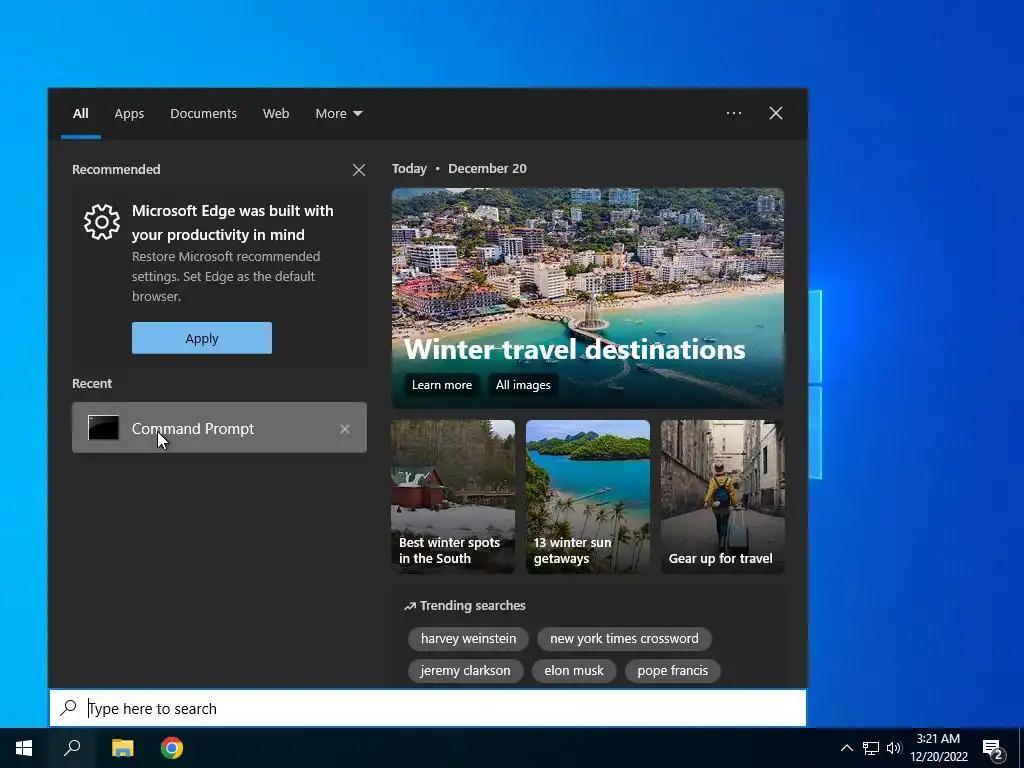This screenshot has width=1024, height=768.
Task: Open the volume speaker tray icon
Action: tap(894, 748)
